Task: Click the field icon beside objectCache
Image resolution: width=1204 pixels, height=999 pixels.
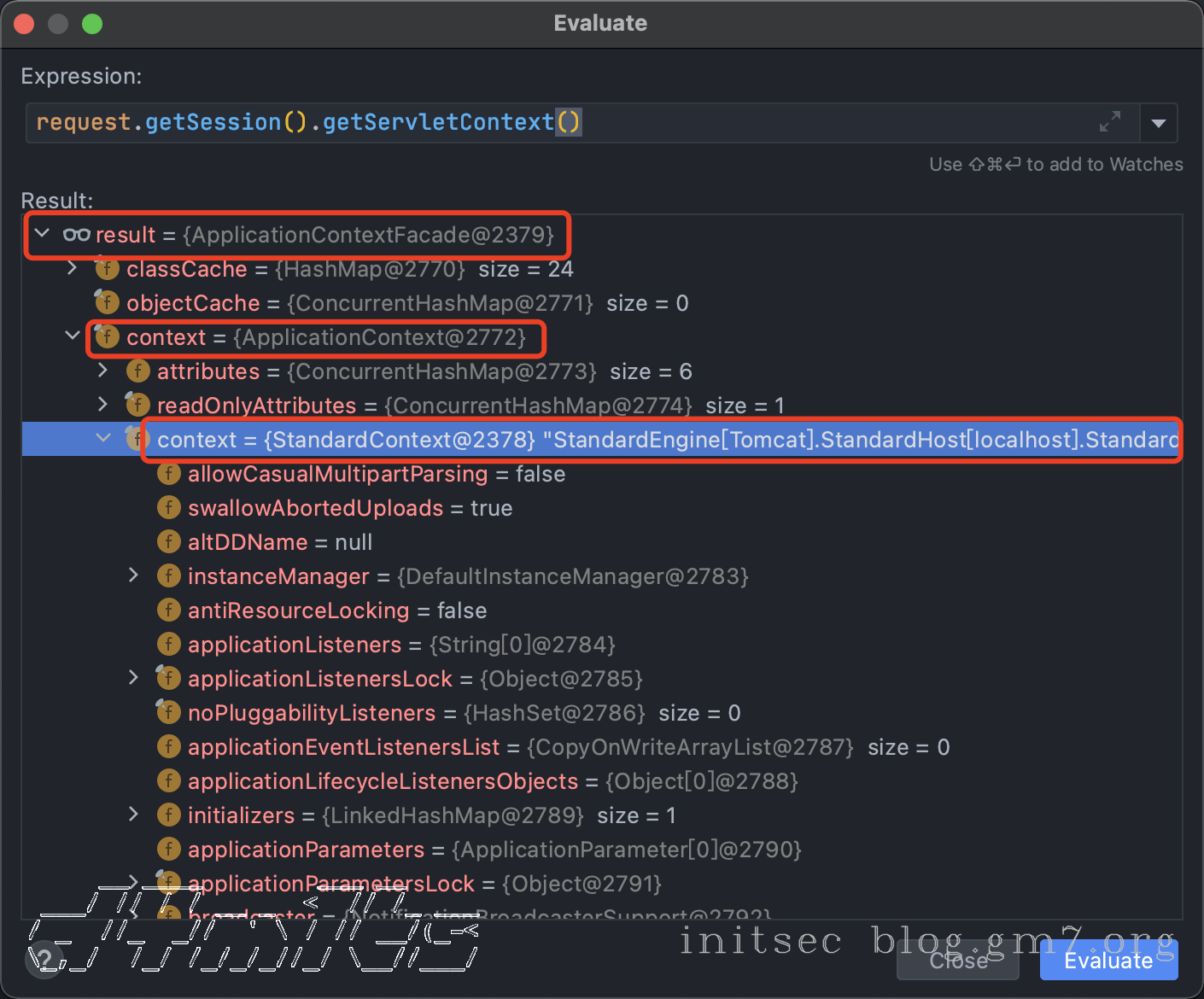Action: [x=107, y=303]
